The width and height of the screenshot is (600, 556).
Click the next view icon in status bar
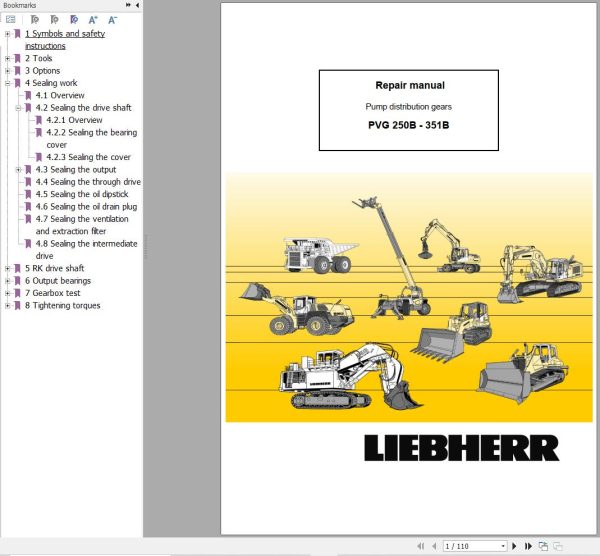point(558,546)
